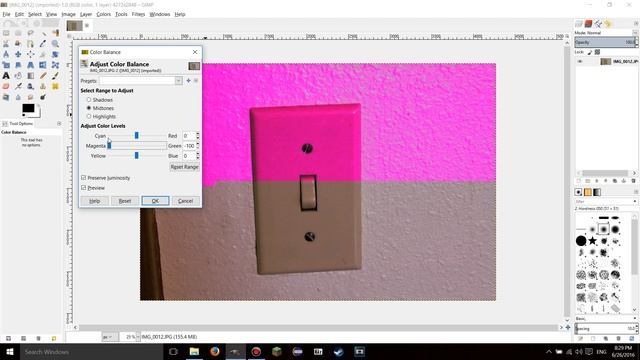Select the Dodge/Burn tool
The height and width of the screenshot is (360, 640).
(x=43, y=97)
